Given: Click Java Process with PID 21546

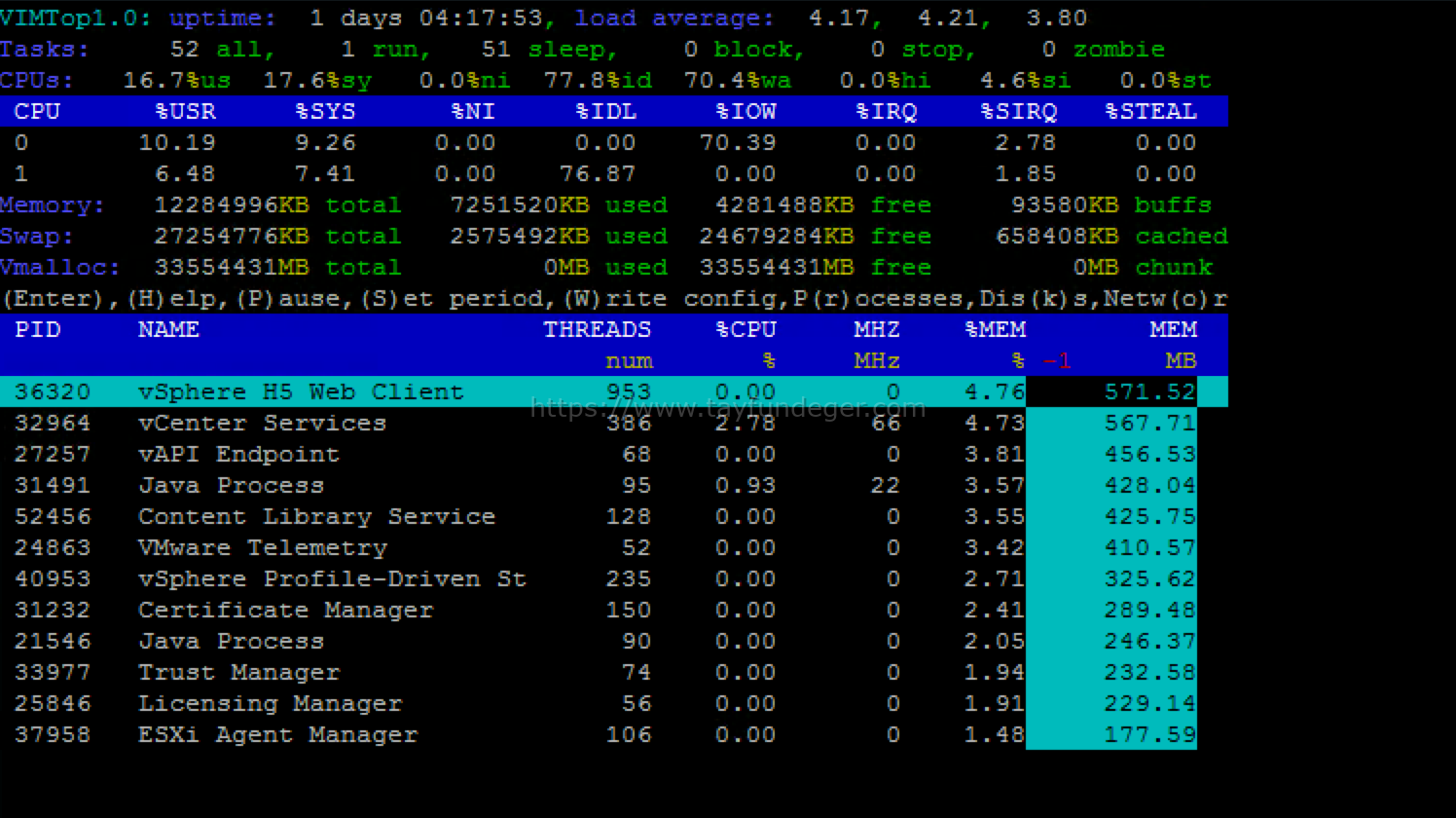Looking at the screenshot, I should tap(231, 642).
